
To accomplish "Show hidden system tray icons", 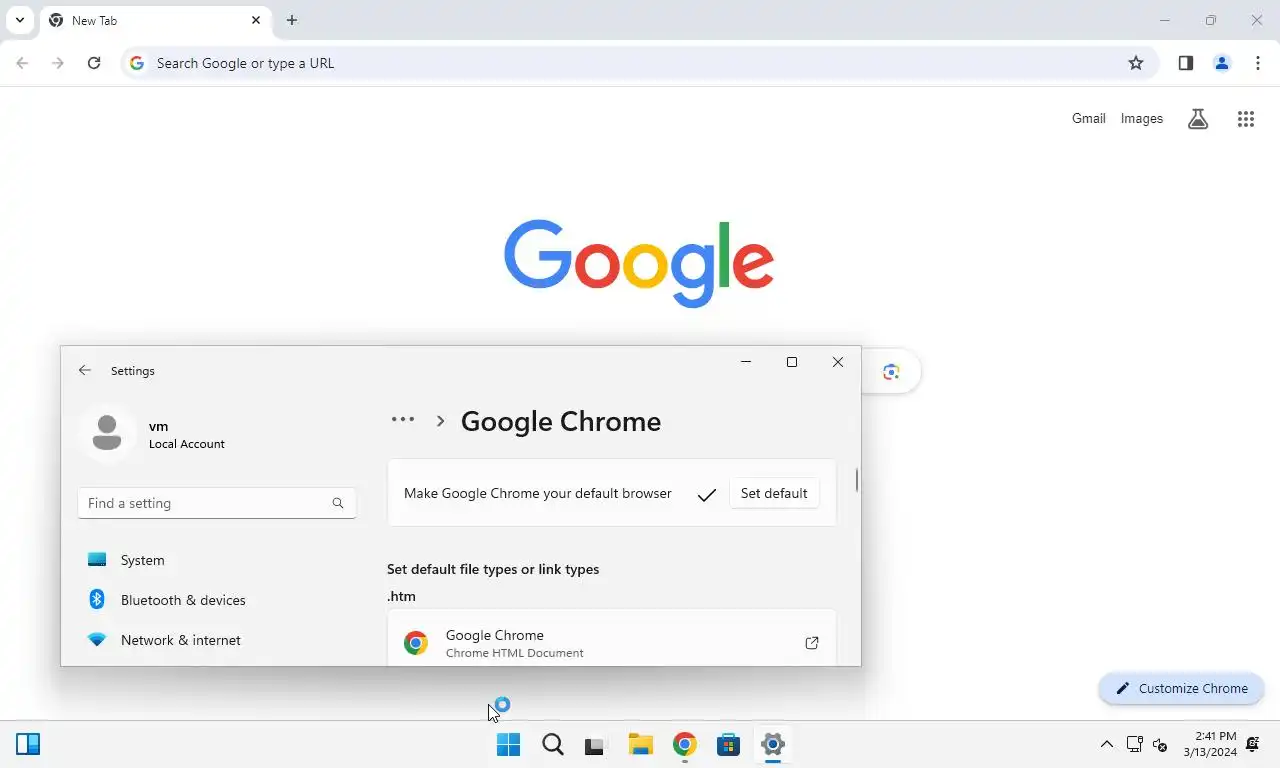I will coord(1107,744).
